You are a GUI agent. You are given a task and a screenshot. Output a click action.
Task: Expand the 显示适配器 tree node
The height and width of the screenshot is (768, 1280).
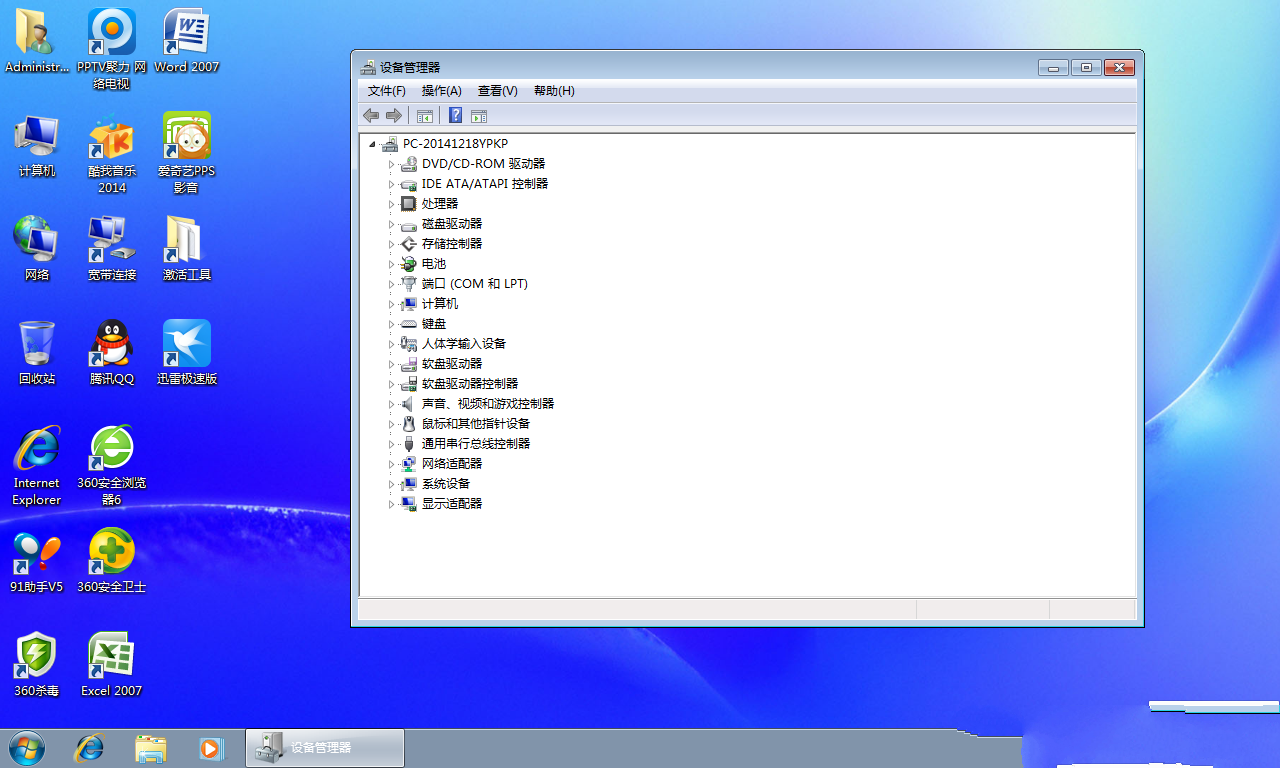tap(392, 504)
